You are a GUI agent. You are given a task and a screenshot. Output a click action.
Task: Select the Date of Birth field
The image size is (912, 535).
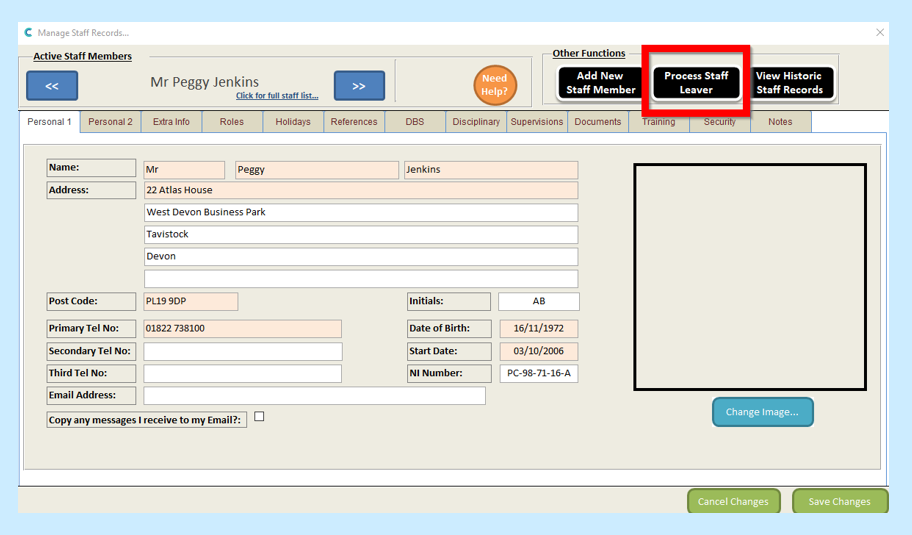pyautogui.click(x=538, y=329)
